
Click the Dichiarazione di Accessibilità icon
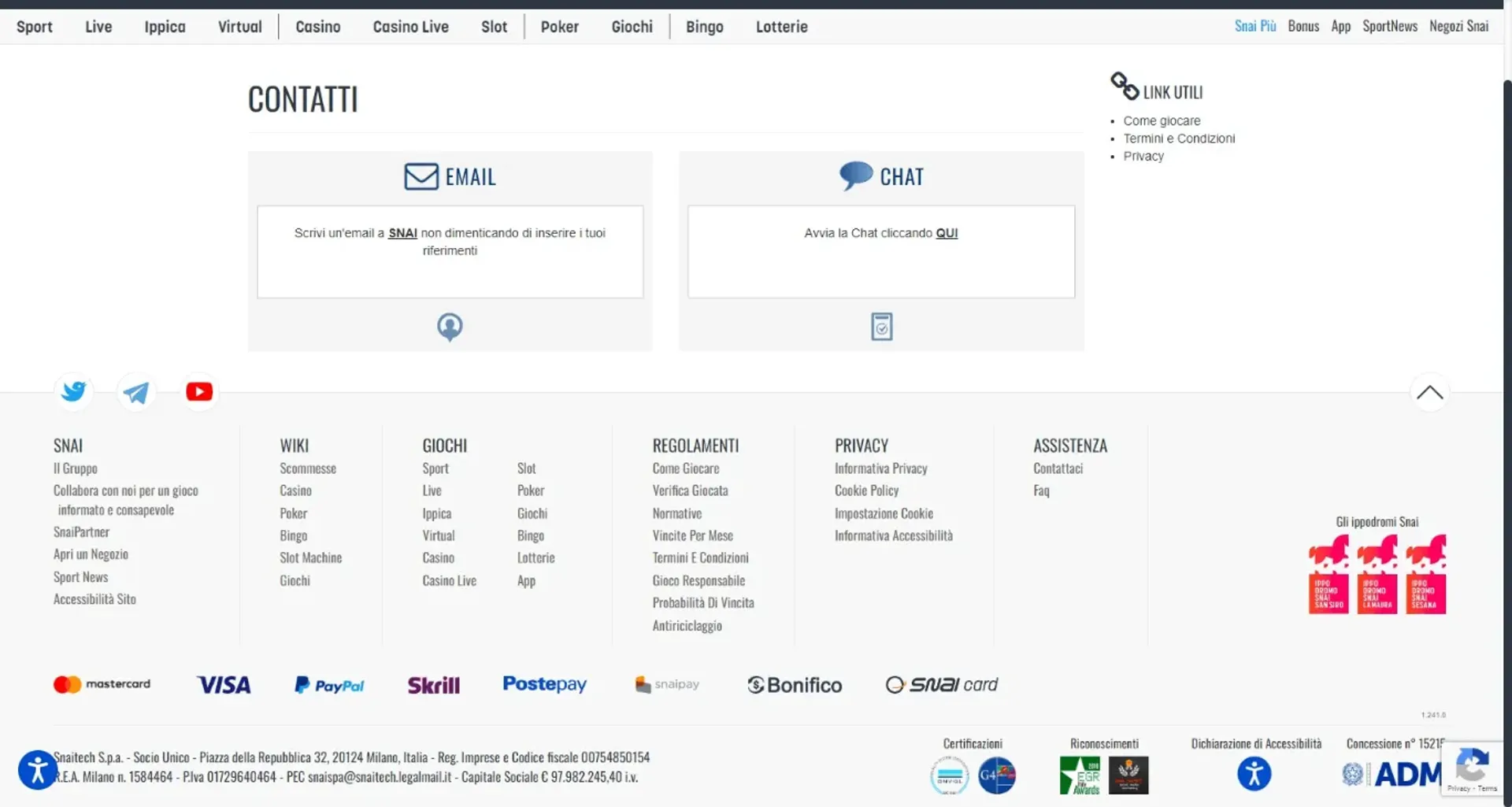[x=1254, y=773]
